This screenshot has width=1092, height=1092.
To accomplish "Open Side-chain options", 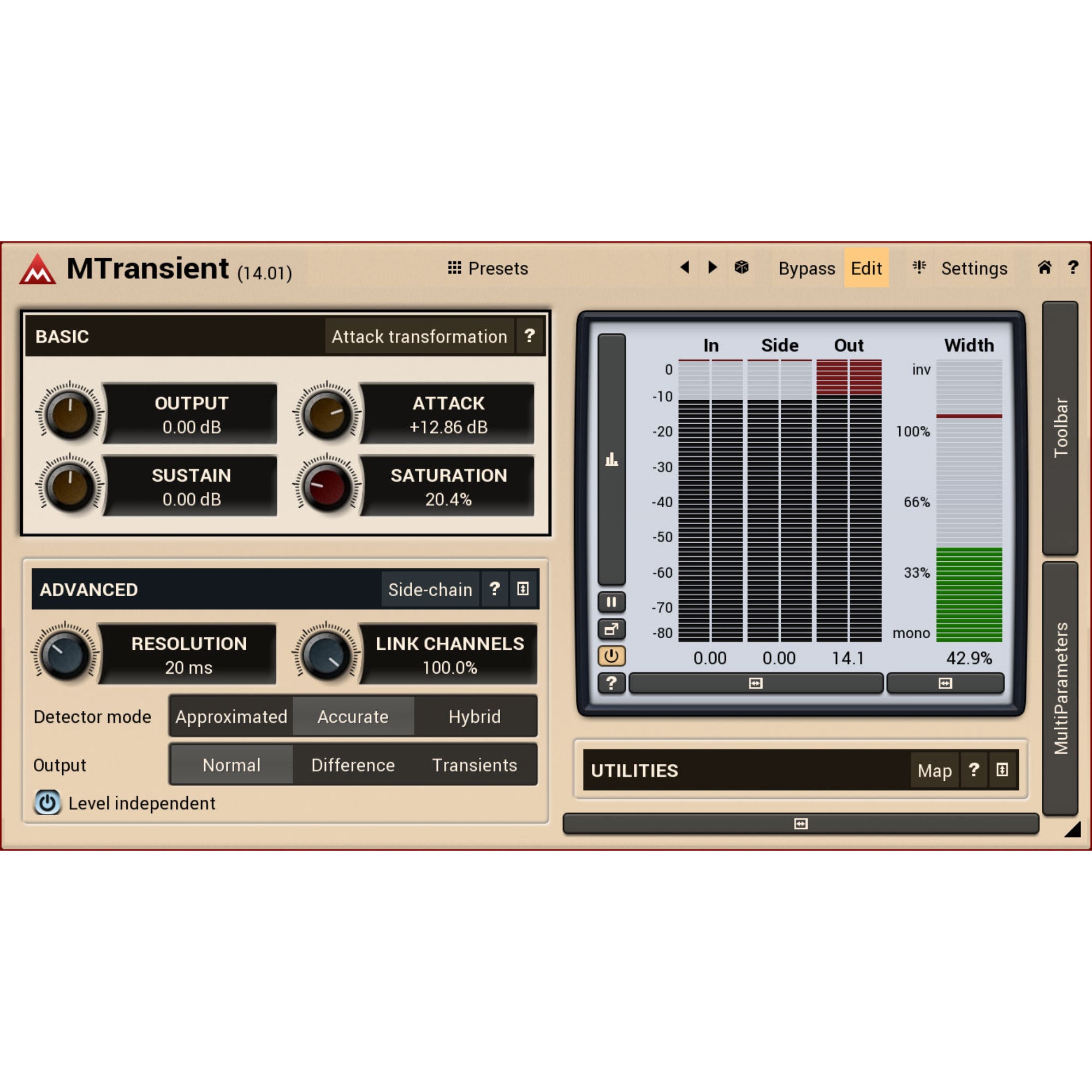I will click(430, 590).
